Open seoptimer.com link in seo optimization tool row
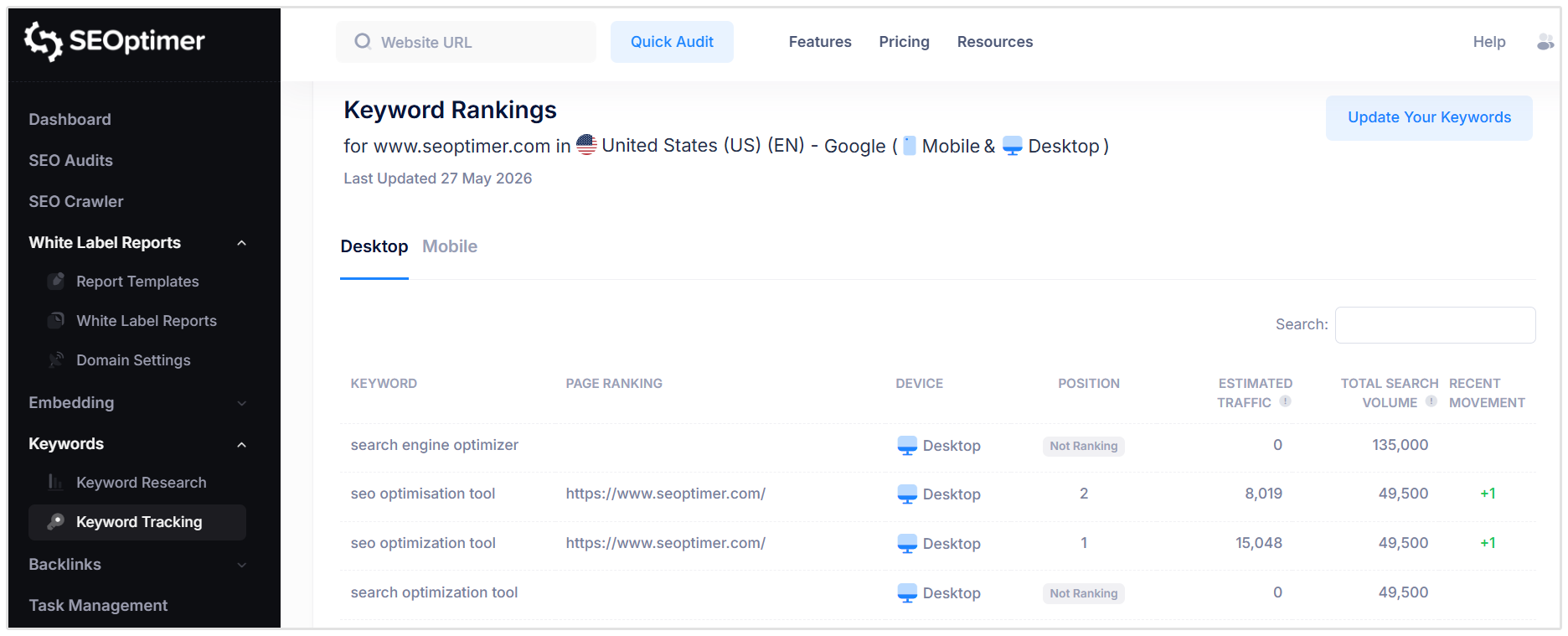Viewport: 1568px width, 636px height. click(x=666, y=543)
